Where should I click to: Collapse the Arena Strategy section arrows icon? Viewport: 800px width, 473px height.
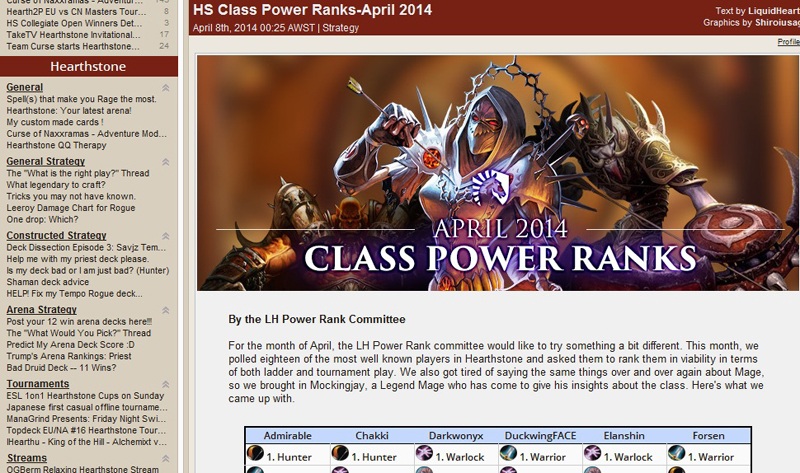pyautogui.click(x=165, y=310)
